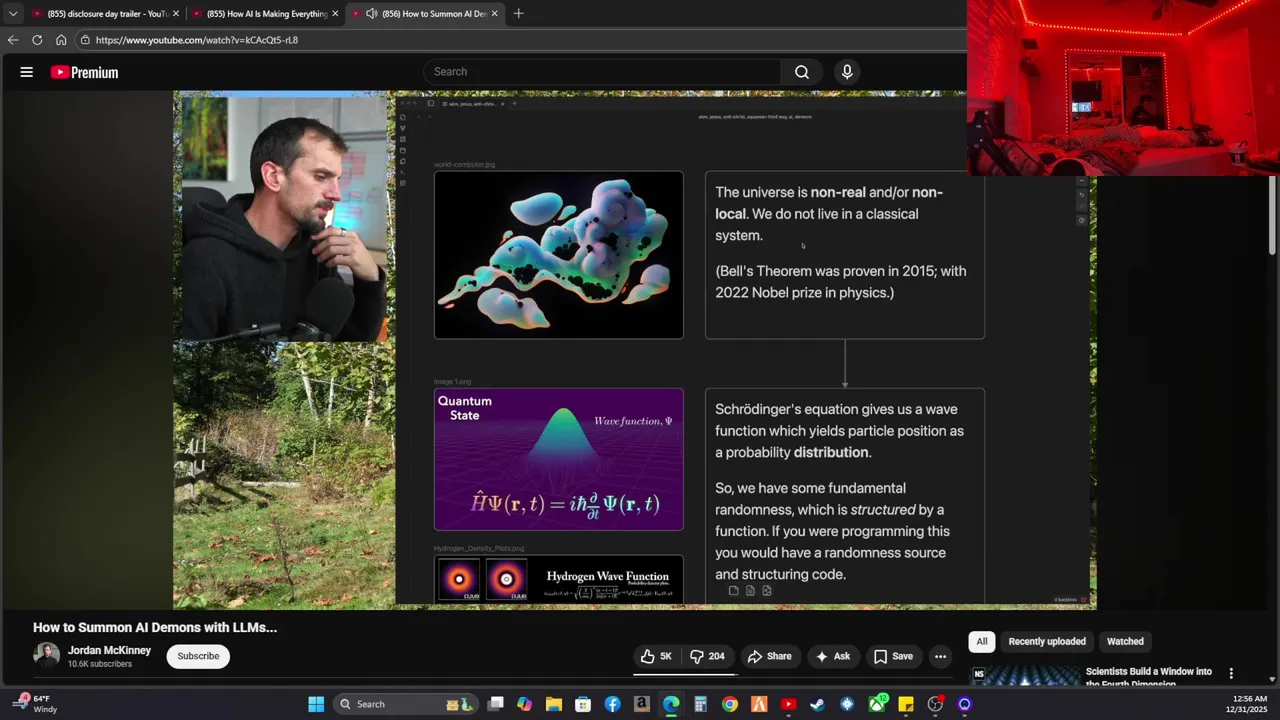Open the three-dot more actions menu

pos(940,656)
